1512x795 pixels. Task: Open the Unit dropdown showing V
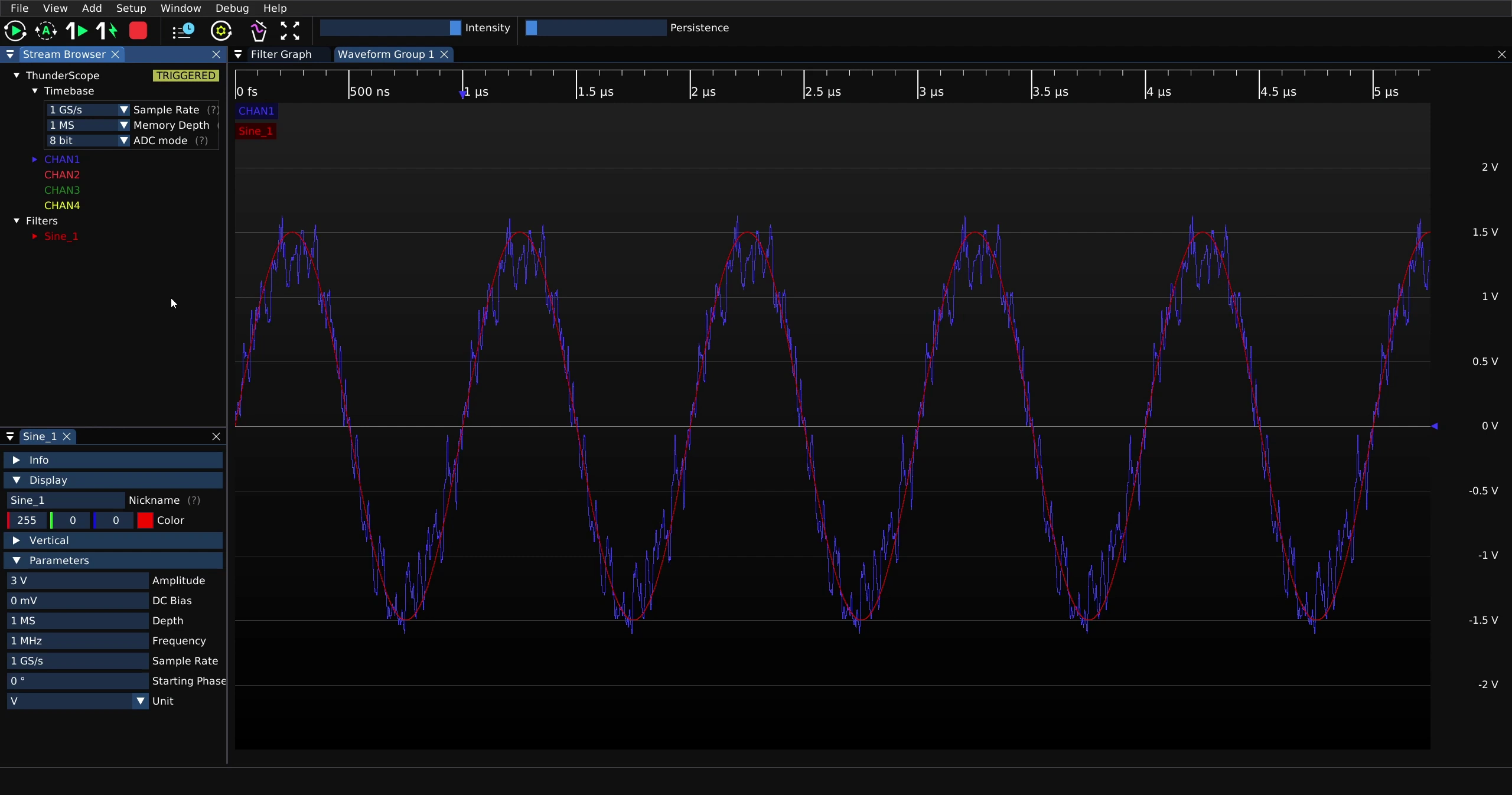point(77,701)
